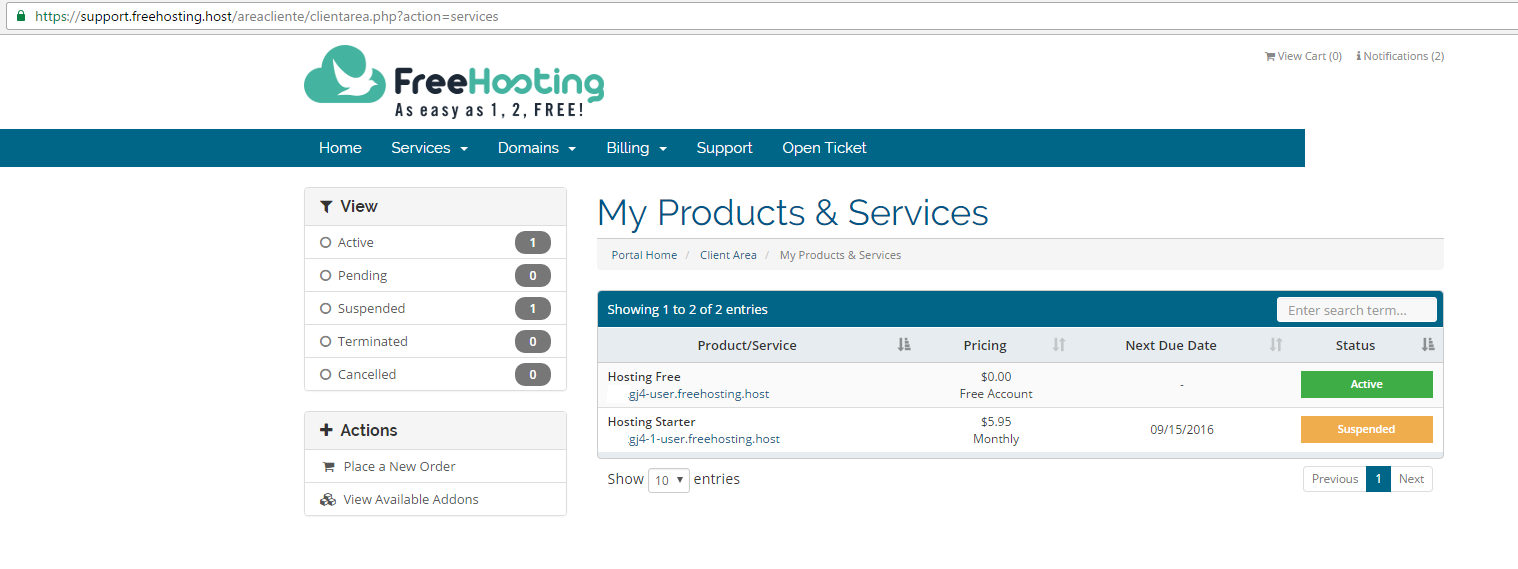Click the Suspended count badge

[x=532, y=308]
